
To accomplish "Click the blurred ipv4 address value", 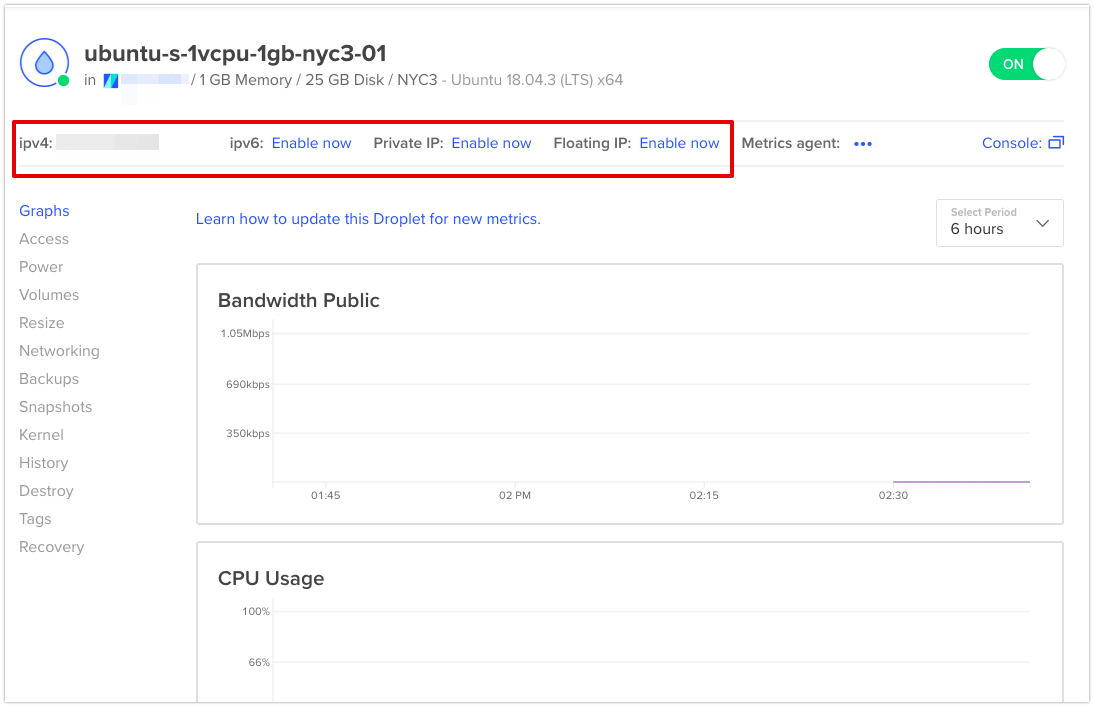I will point(107,142).
